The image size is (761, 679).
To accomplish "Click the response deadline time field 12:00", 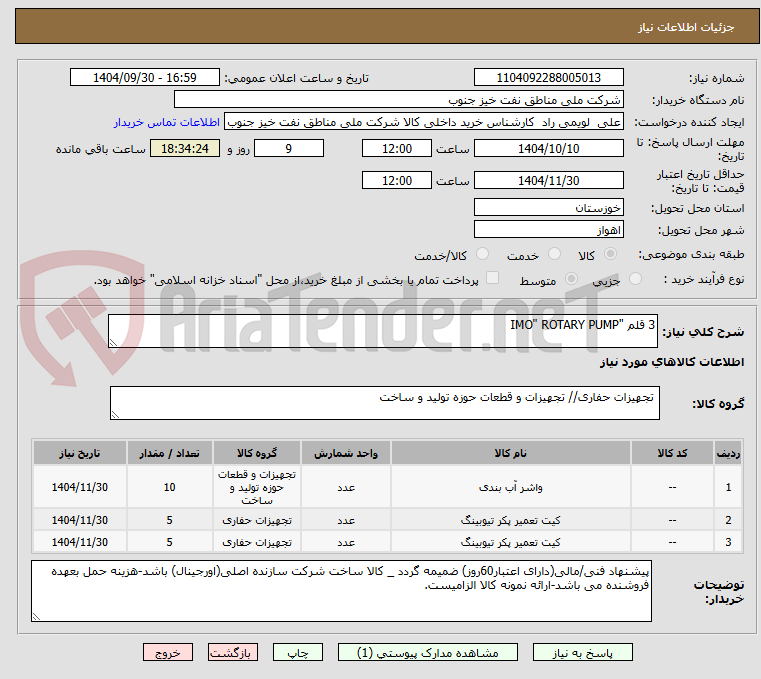I will 397,149.
